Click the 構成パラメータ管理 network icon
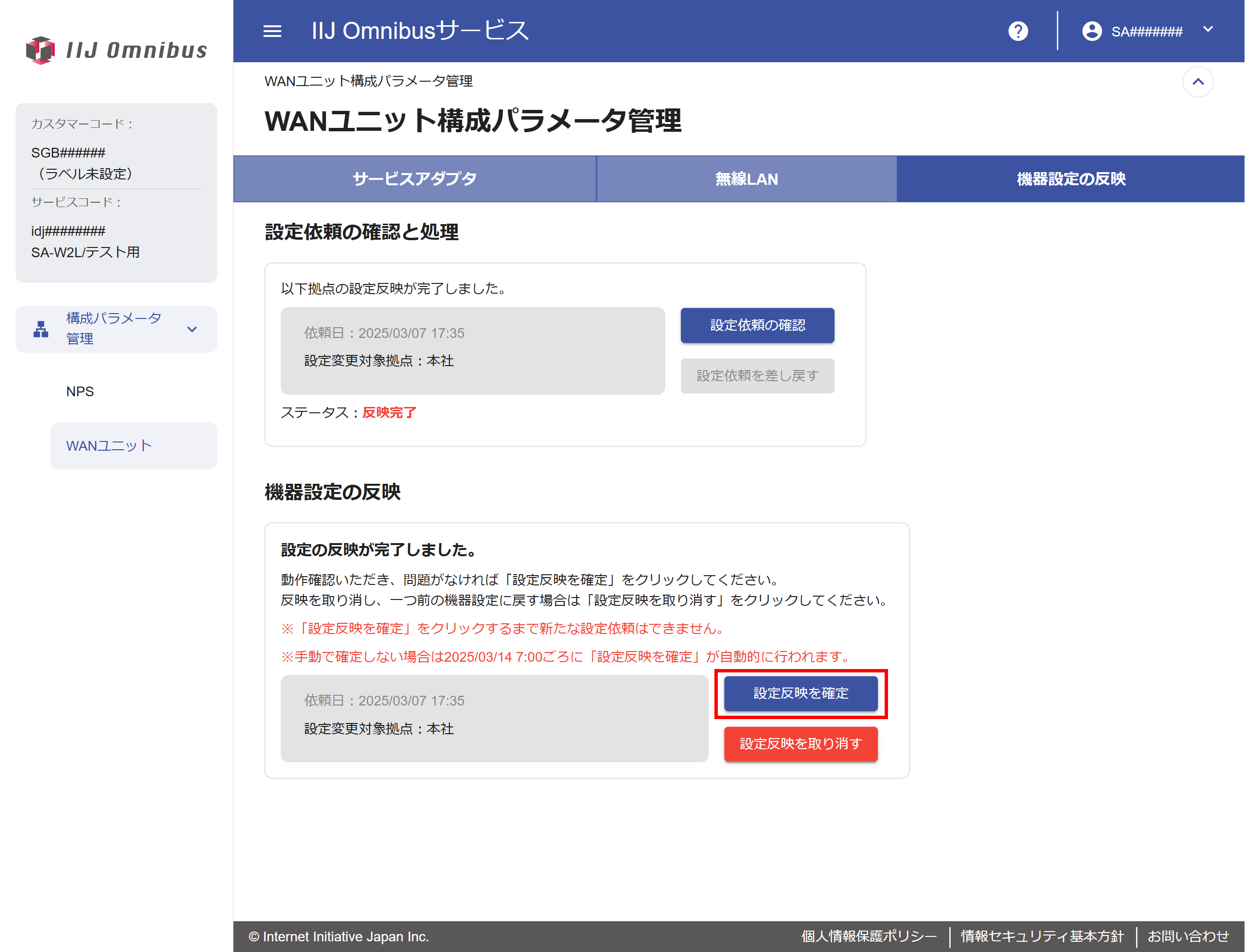 (x=41, y=329)
